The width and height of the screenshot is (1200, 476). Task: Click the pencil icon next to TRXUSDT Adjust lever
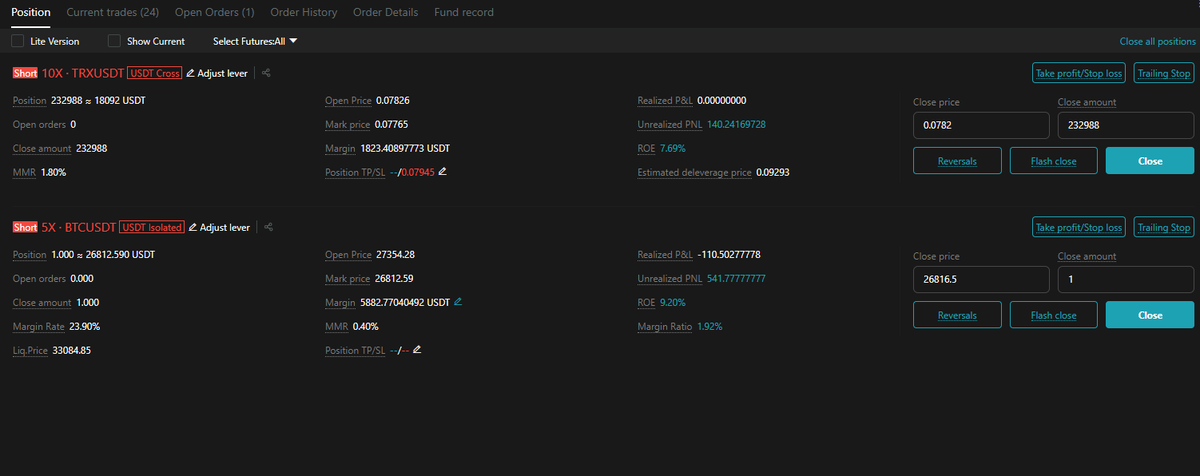coord(191,73)
